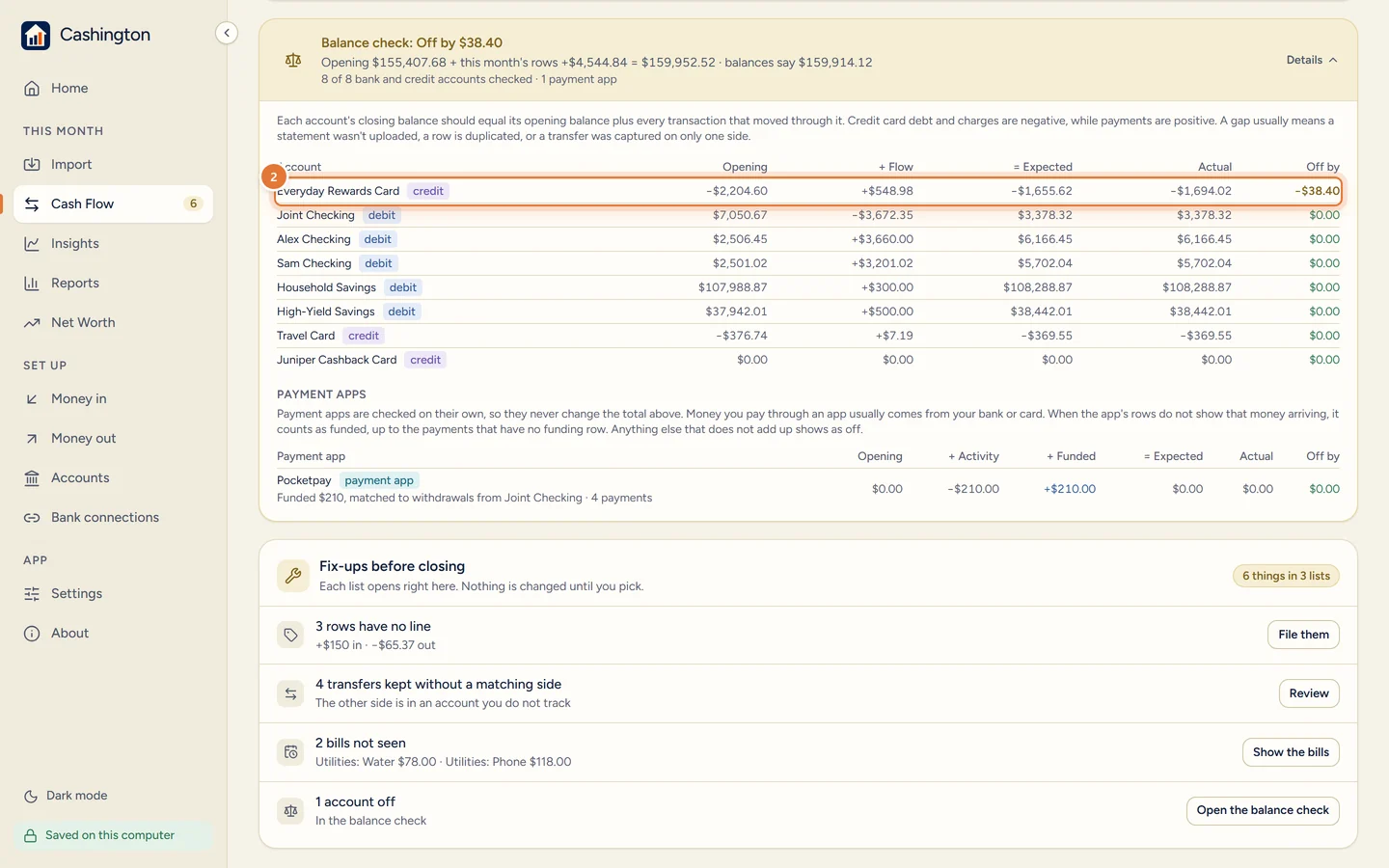The image size is (1389, 868).
Task: Toggle Dark mode
Action: [66, 796]
